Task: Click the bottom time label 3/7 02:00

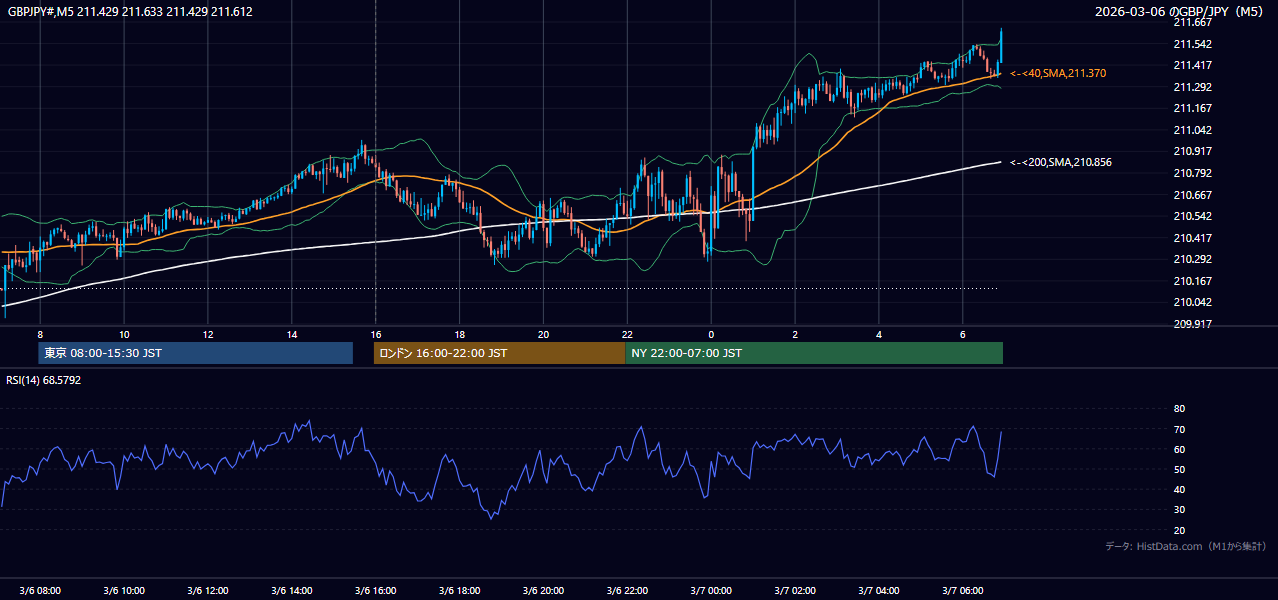Action: click(x=795, y=590)
